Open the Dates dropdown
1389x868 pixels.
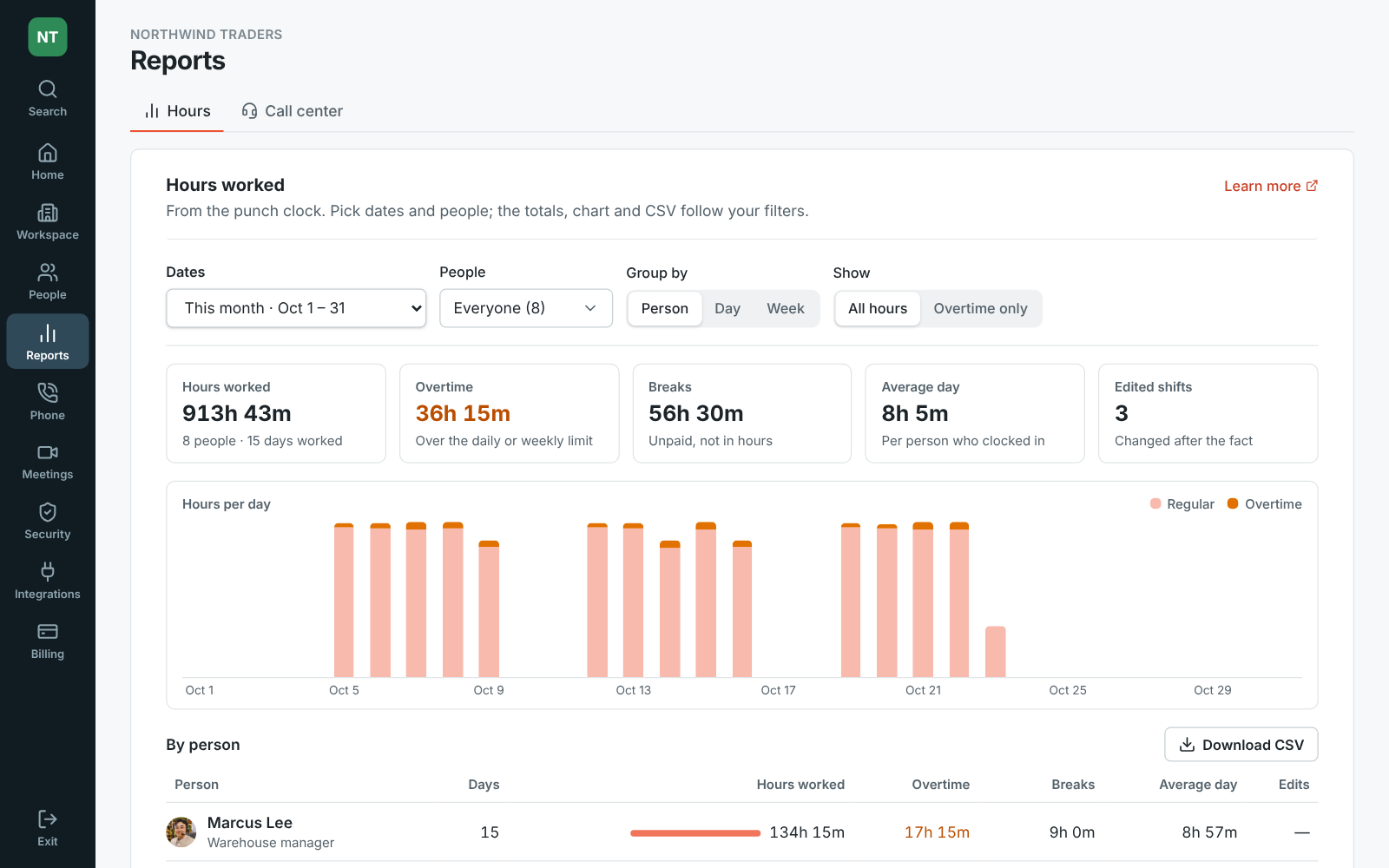pos(296,308)
